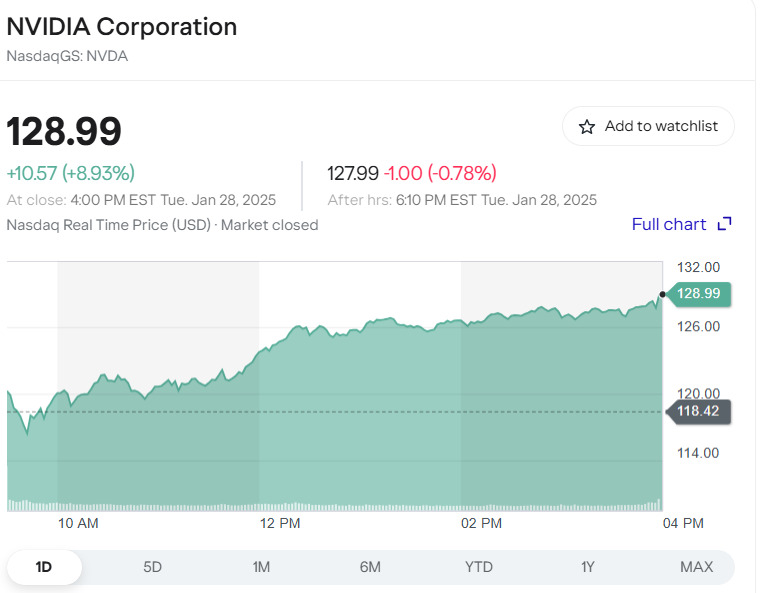The height and width of the screenshot is (593, 783).
Task: Click the after-hours price 127.99
Action: pos(353,173)
